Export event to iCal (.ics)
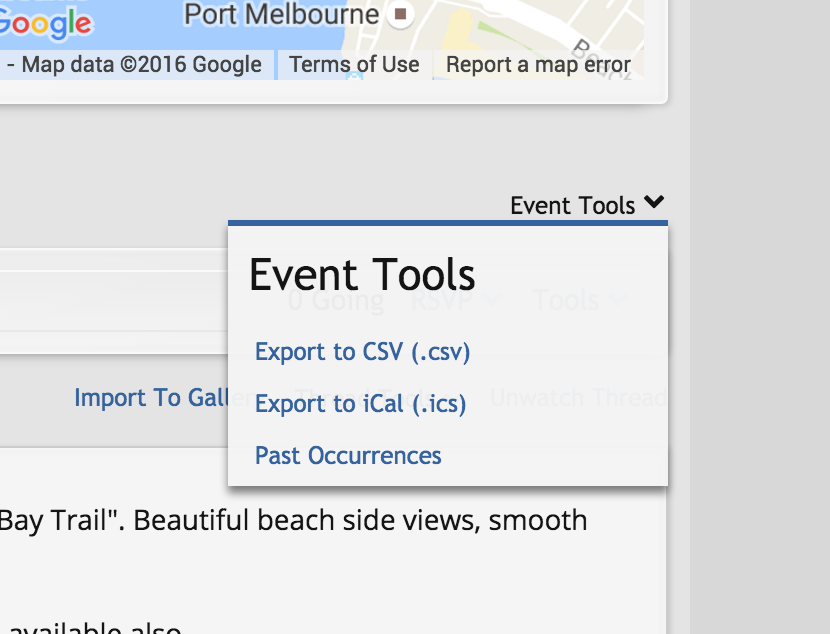This screenshot has width=830, height=634. [x=360, y=404]
